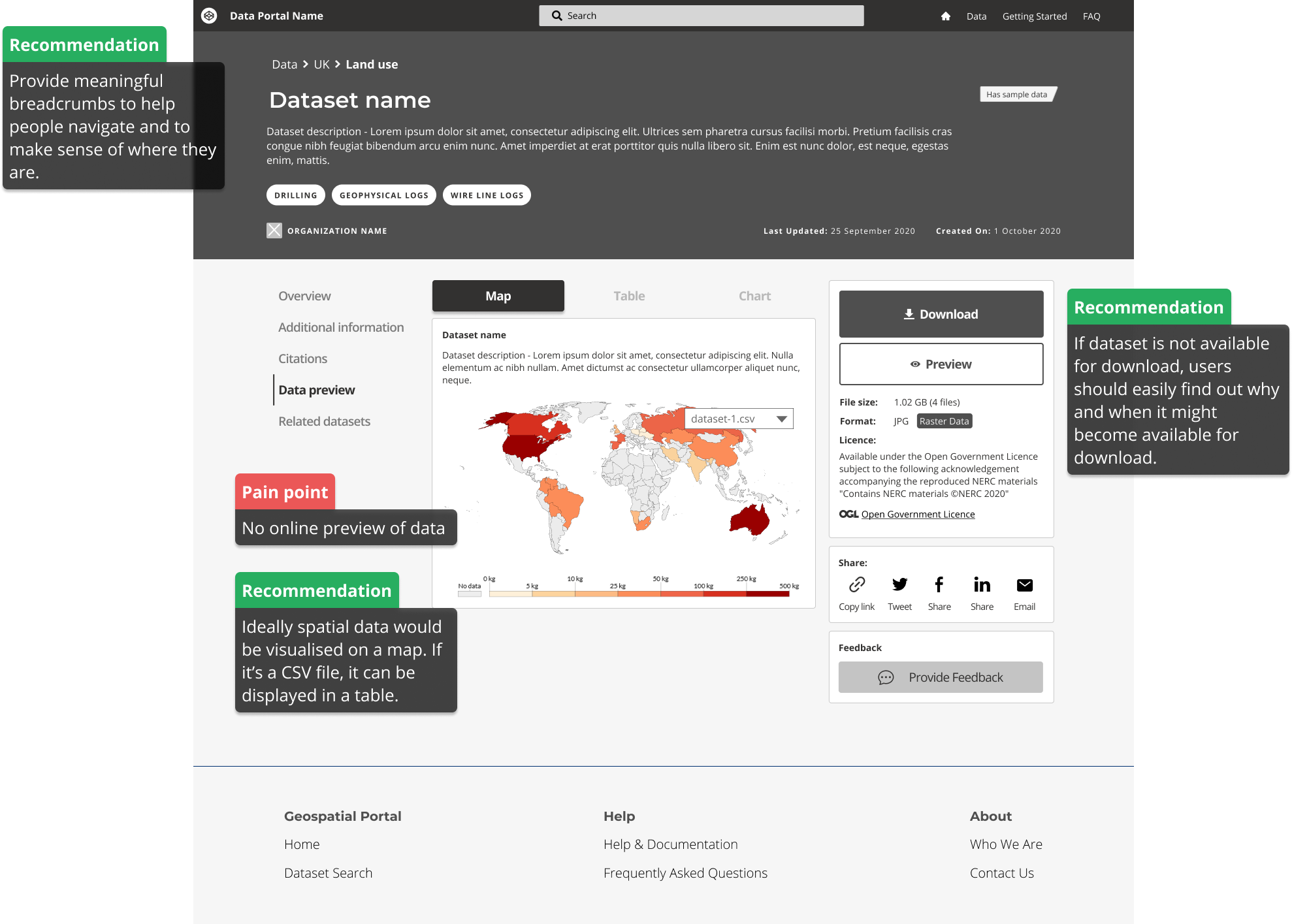This screenshot has height=924, width=1292.
Task: Switch to the Chart tab
Action: point(754,296)
